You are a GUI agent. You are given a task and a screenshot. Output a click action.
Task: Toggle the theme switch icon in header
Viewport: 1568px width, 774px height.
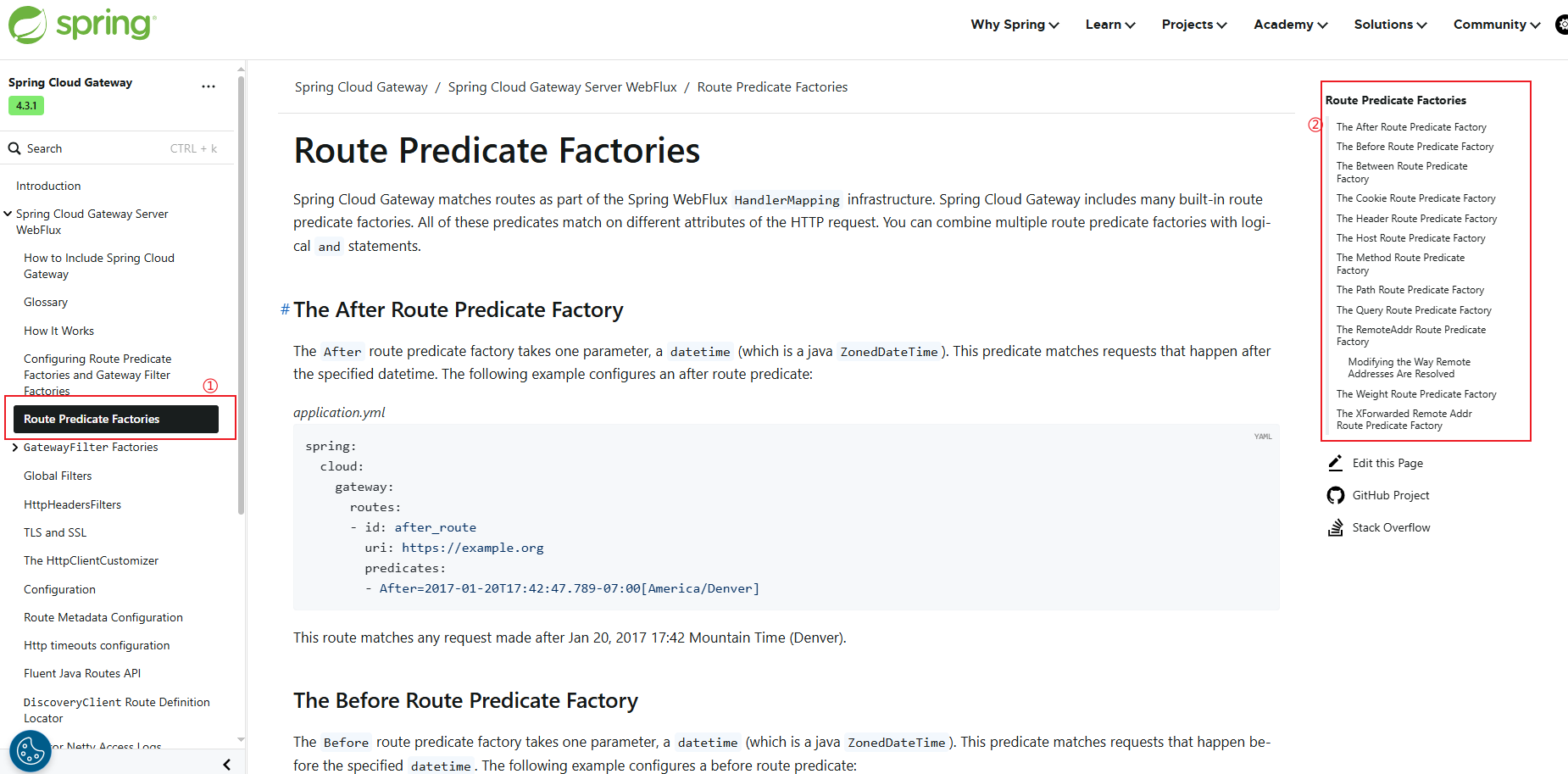pyautogui.click(x=1561, y=25)
